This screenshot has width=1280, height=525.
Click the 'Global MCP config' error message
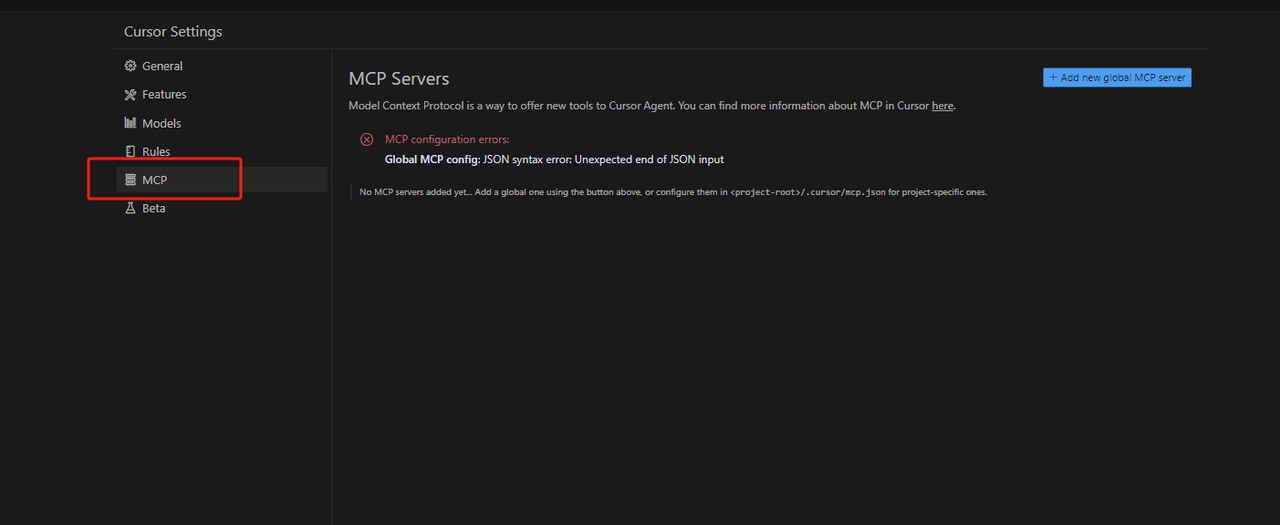point(554,160)
